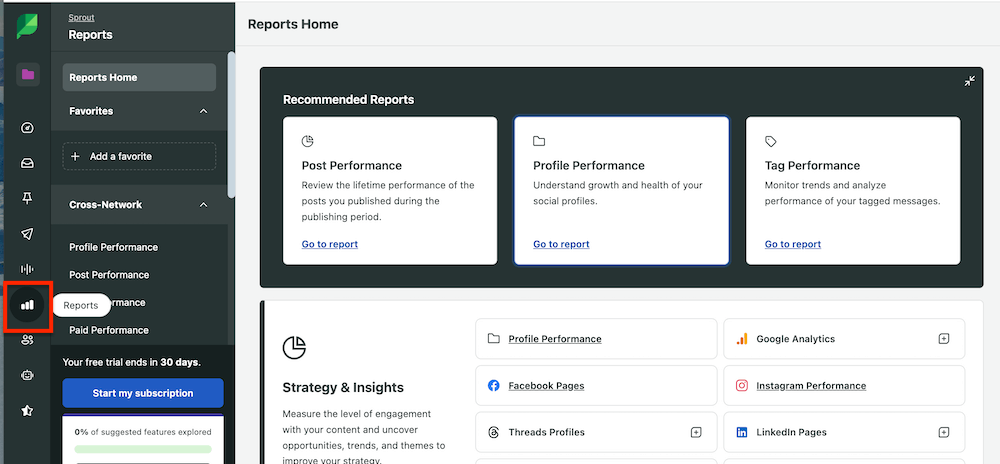Go to report for Profile Performance
1000x464 pixels.
point(561,244)
